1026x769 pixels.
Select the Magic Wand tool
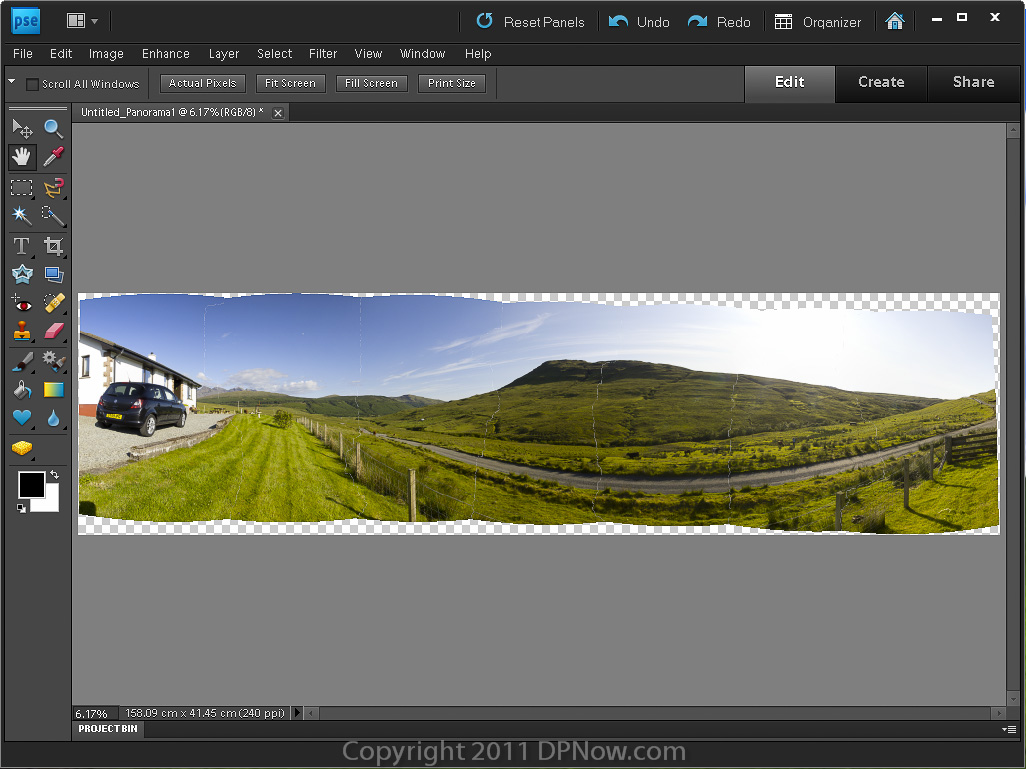coord(21,215)
